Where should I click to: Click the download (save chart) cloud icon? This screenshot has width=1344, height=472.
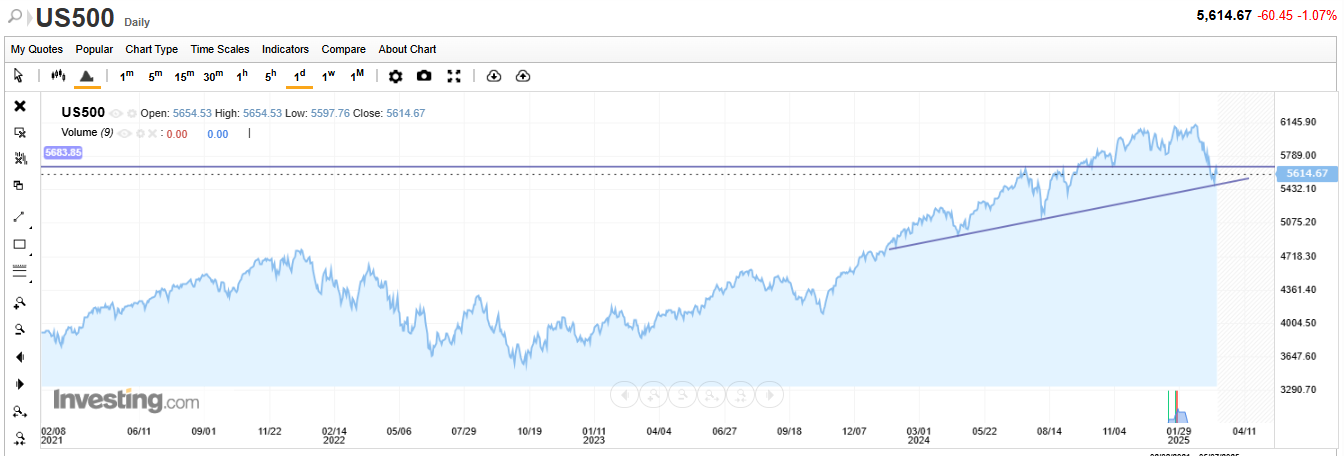493,76
